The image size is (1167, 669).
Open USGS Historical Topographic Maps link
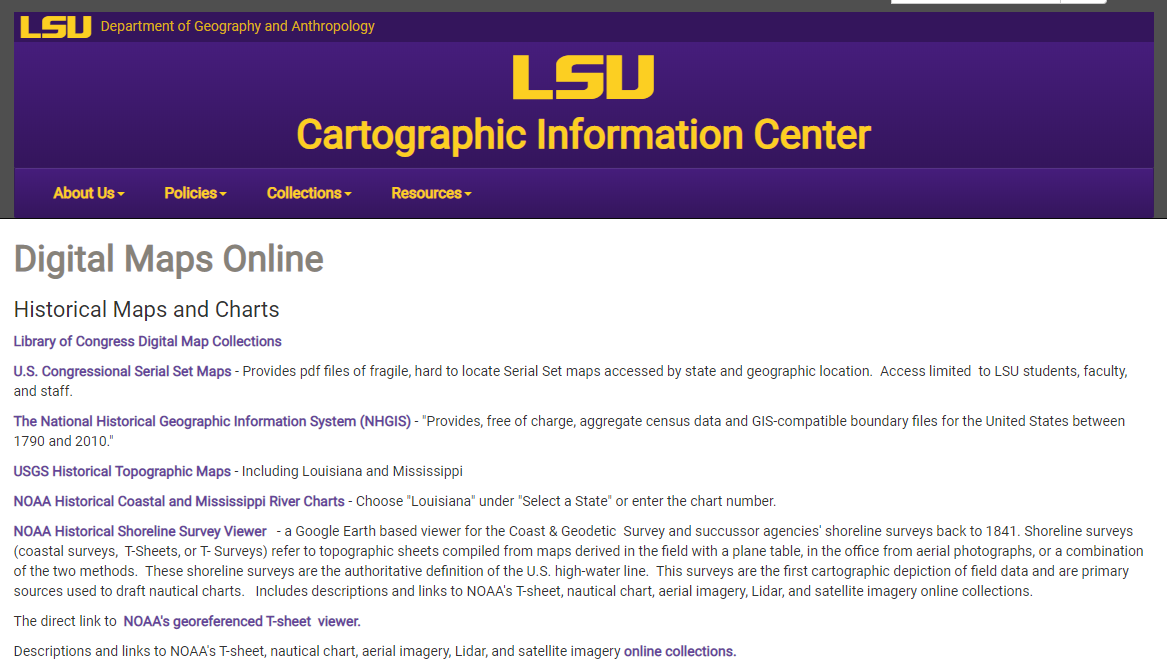[x=122, y=471]
